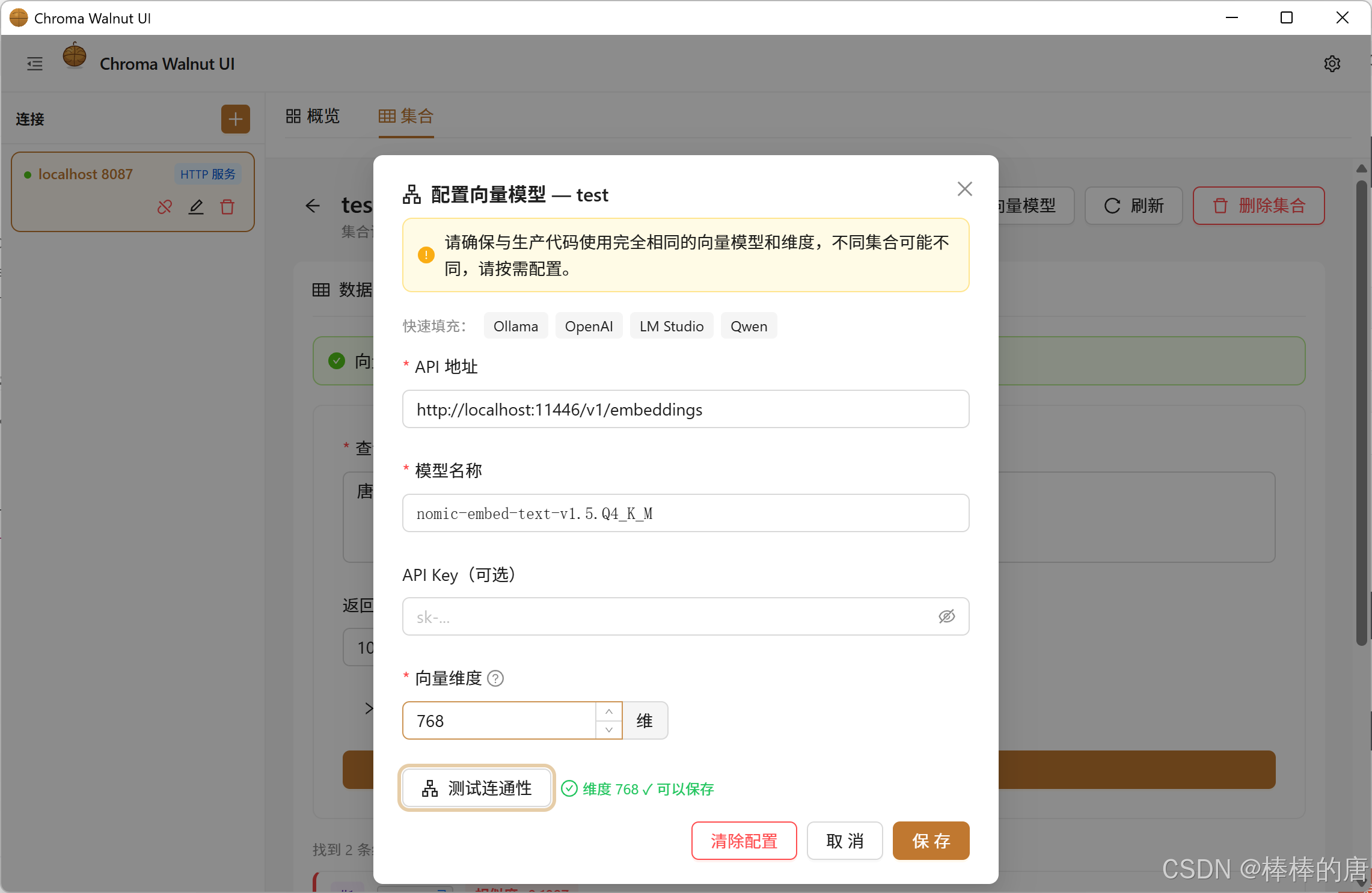The image size is (1372, 893).
Task: Maximize the Chroma Walnut UI window
Action: coord(1287,17)
